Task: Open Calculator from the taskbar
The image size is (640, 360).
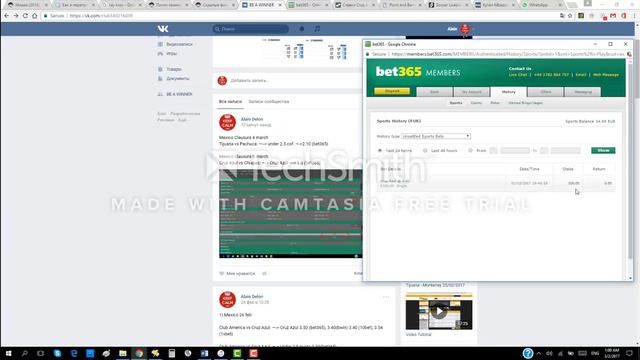Action: pyautogui.click(x=172, y=353)
